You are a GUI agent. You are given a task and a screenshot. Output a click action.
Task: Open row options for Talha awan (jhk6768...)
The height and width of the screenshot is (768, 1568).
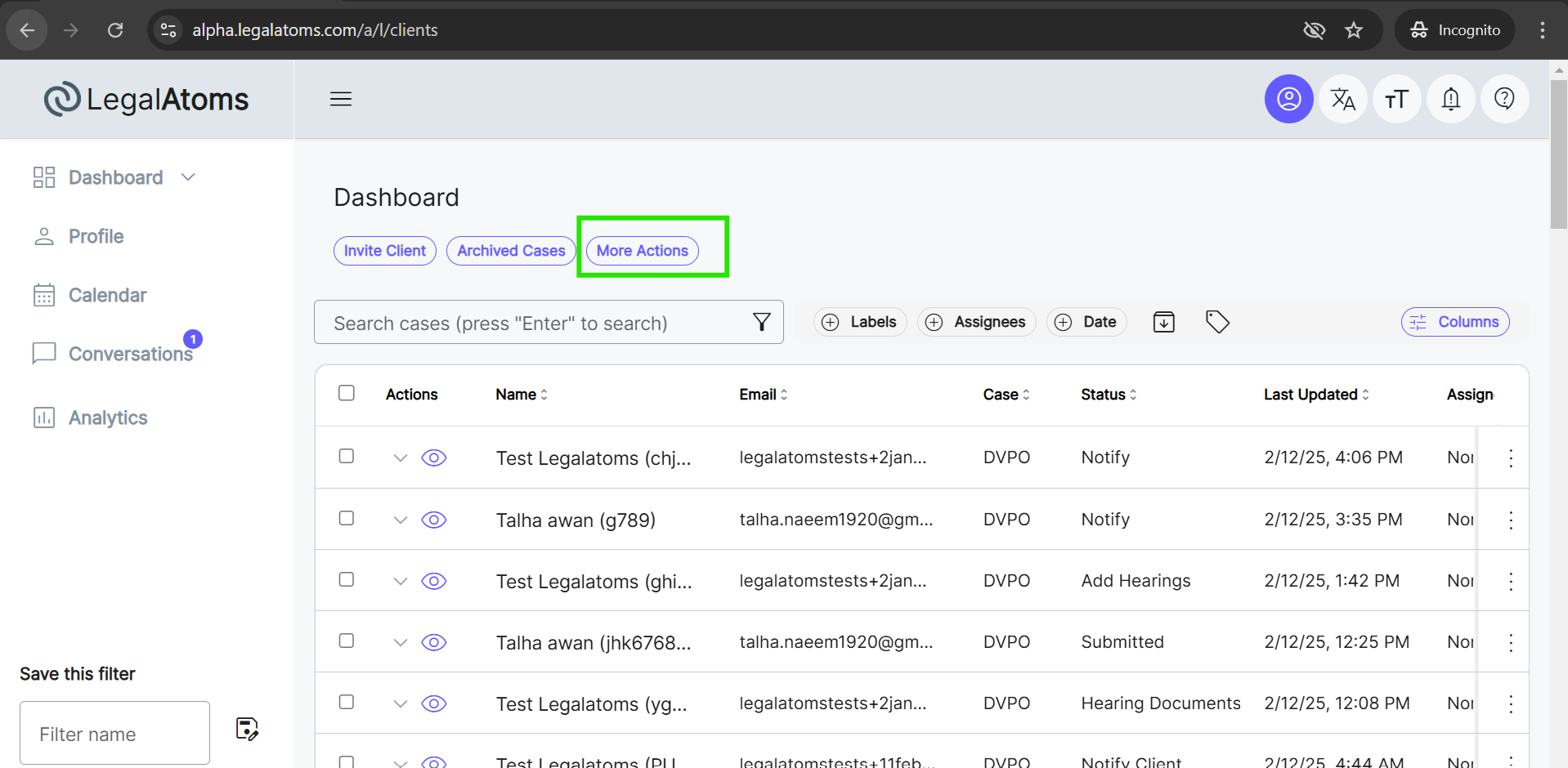tap(1511, 642)
